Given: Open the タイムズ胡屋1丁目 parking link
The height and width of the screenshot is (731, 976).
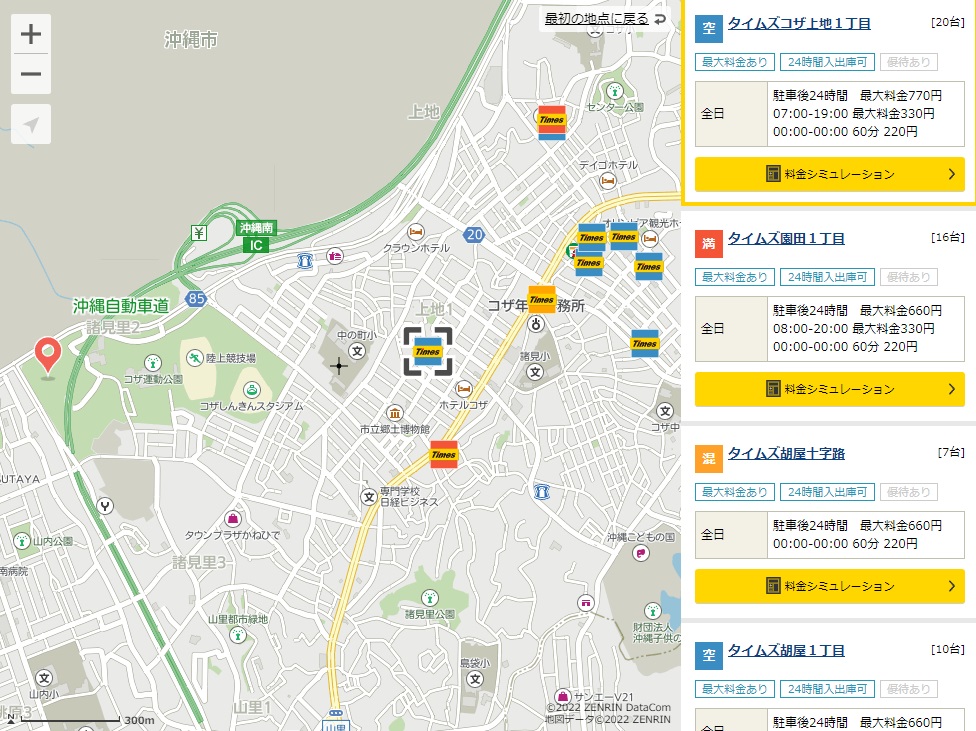Looking at the screenshot, I should click(x=786, y=650).
